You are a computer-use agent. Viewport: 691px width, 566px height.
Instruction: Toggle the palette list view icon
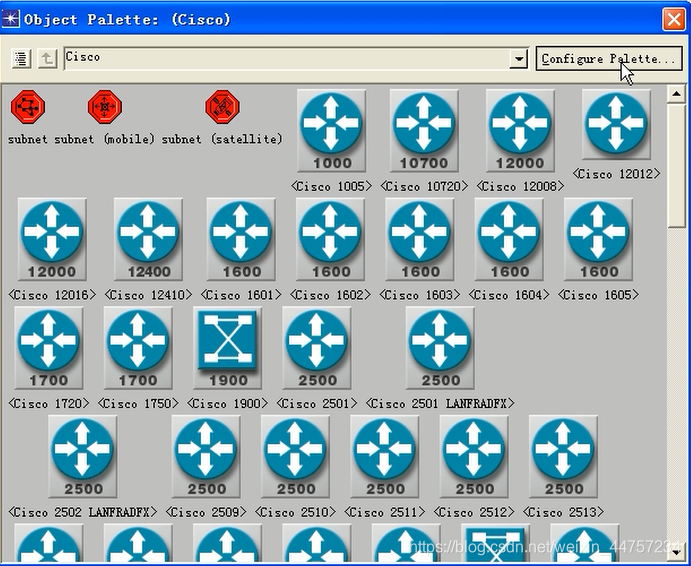(21, 59)
